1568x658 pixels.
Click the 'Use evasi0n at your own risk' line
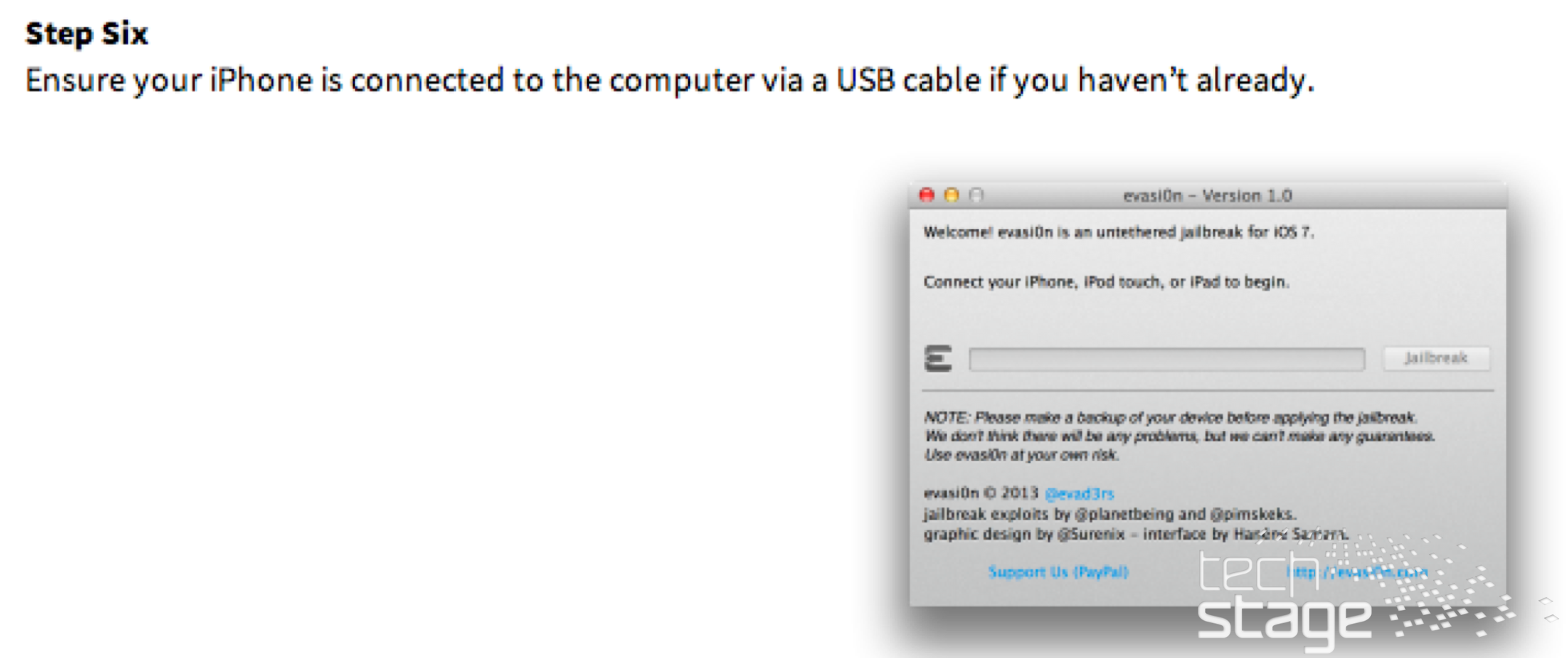pyautogui.click(x=1021, y=455)
